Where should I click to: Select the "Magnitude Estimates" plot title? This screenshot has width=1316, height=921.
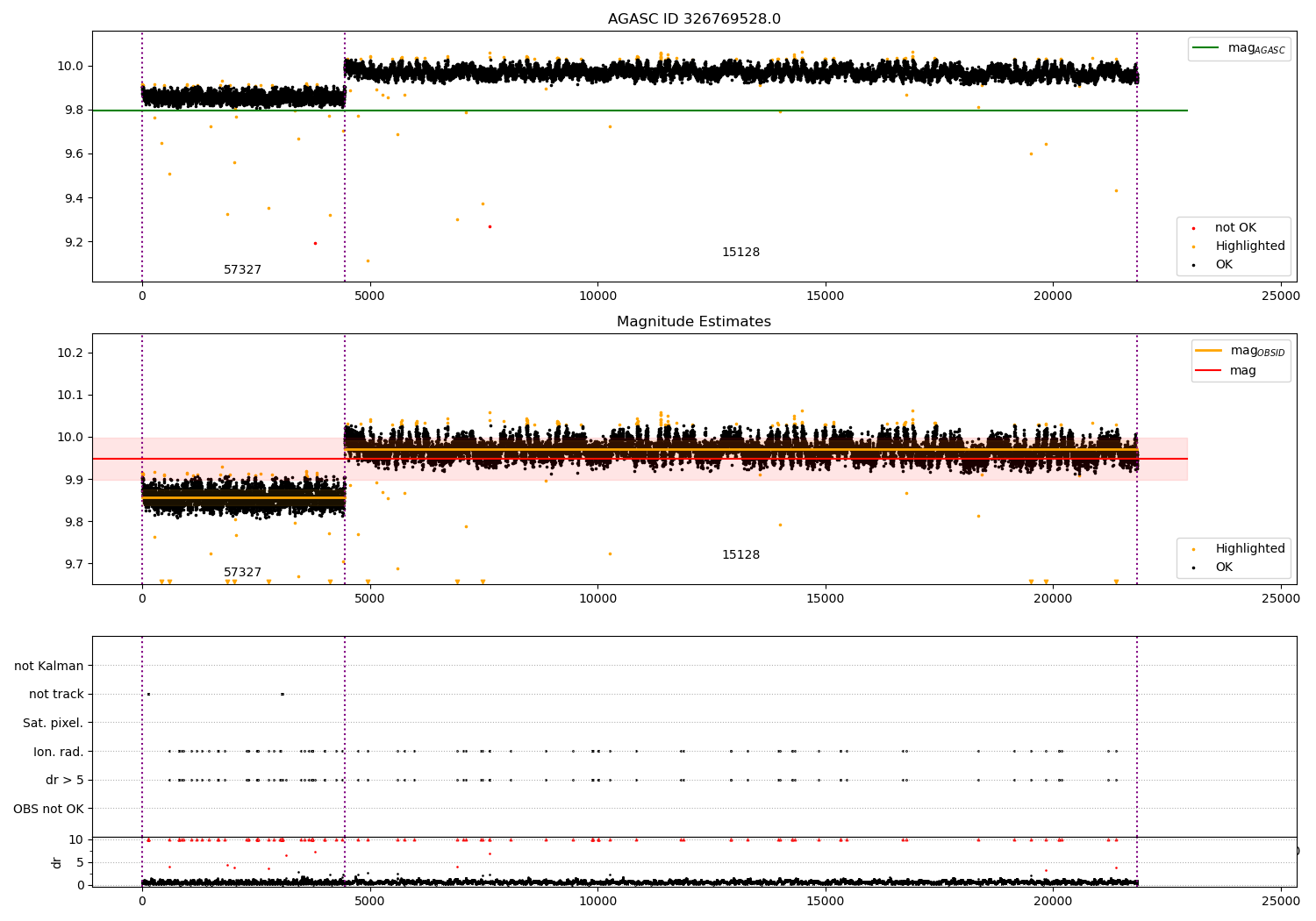point(694,322)
